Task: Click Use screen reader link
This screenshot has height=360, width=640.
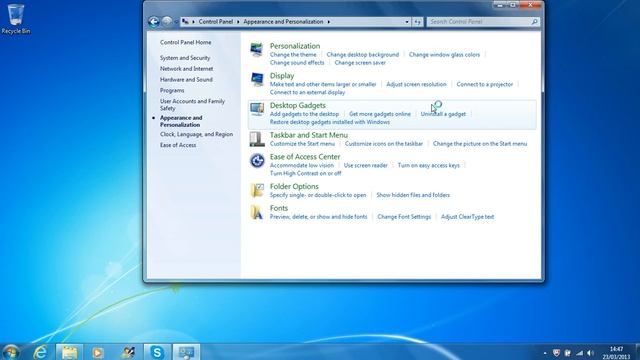Action: coord(366,166)
